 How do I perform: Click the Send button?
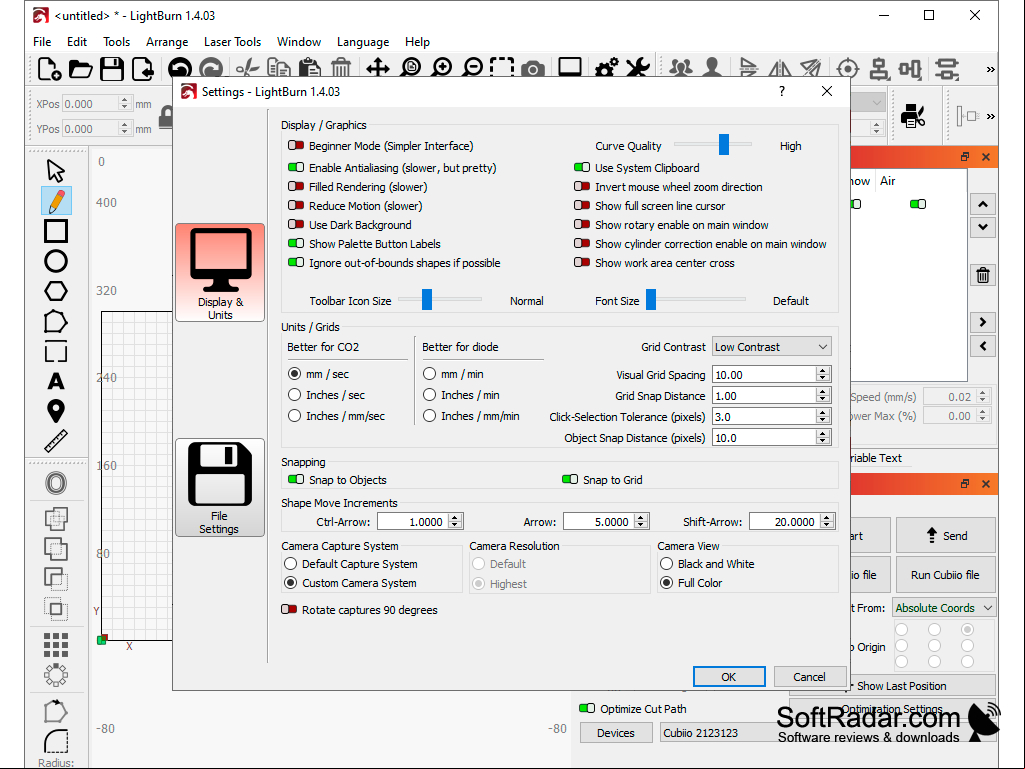pyautogui.click(x=945, y=536)
